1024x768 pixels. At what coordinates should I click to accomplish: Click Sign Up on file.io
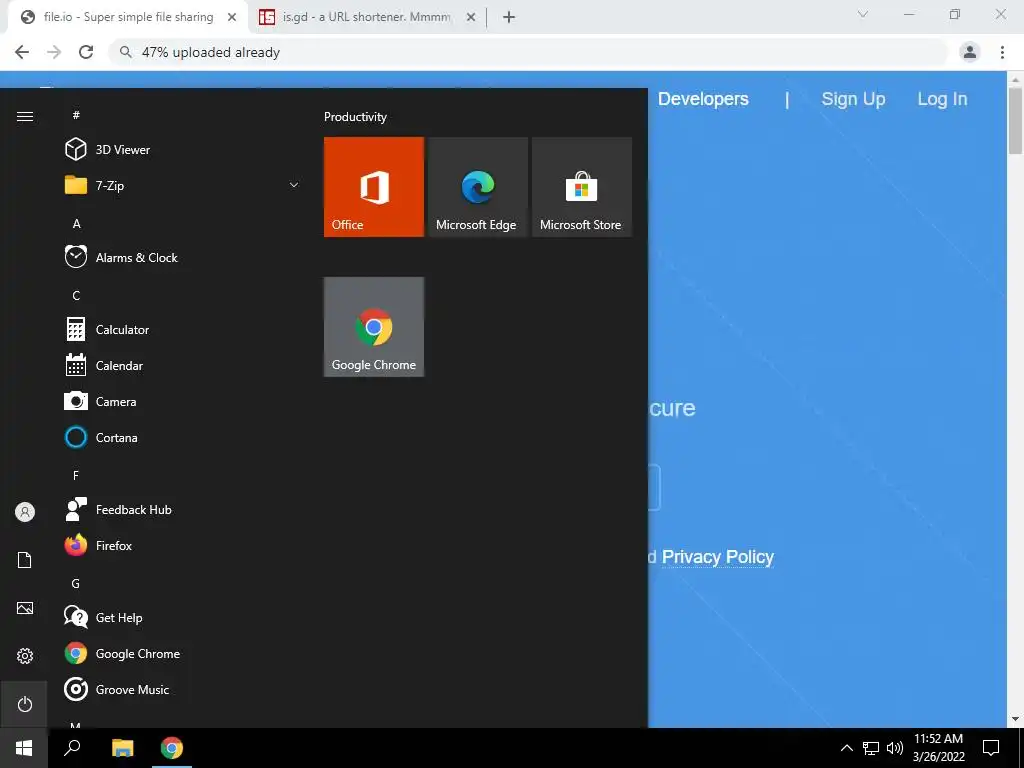pos(853,99)
